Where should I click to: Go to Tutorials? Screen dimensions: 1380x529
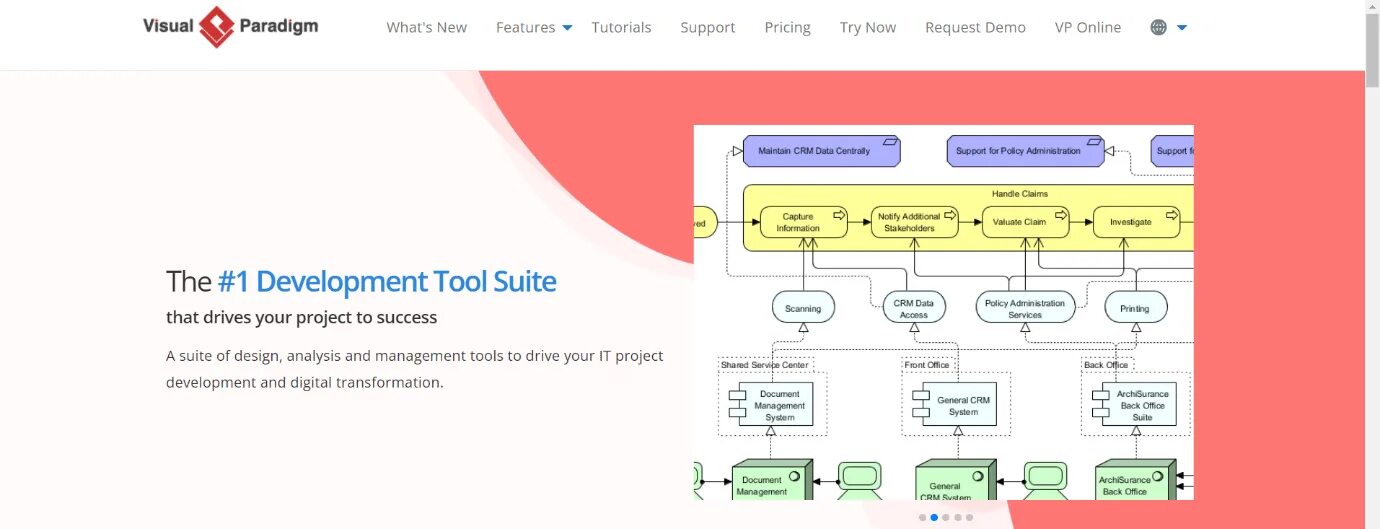tap(621, 28)
